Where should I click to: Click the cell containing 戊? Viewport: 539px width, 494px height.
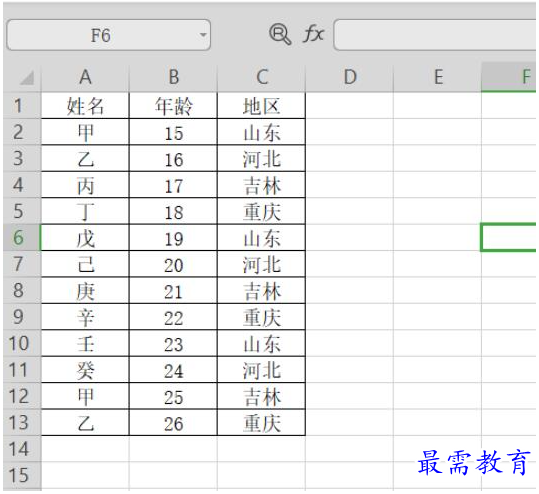tap(85, 238)
